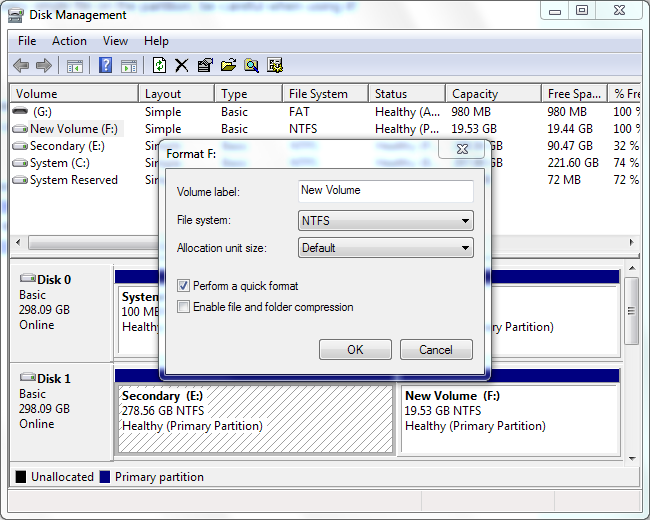Toggle the Show/Hide Action Pane toolbar icon
This screenshot has height=520, width=650.
click(x=129, y=66)
